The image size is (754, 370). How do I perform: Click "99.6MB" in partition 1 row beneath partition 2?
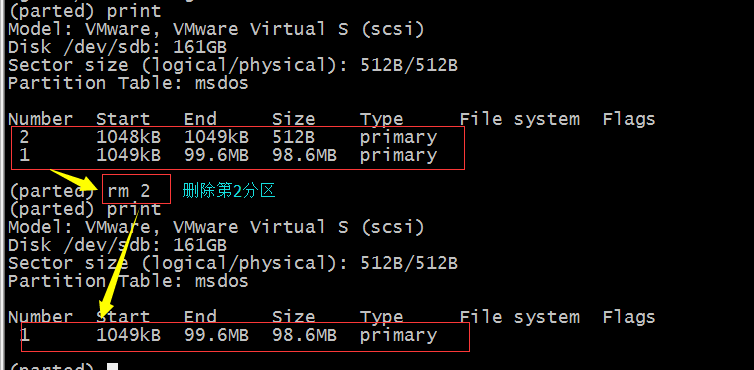pyautogui.click(x=216, y=155)
